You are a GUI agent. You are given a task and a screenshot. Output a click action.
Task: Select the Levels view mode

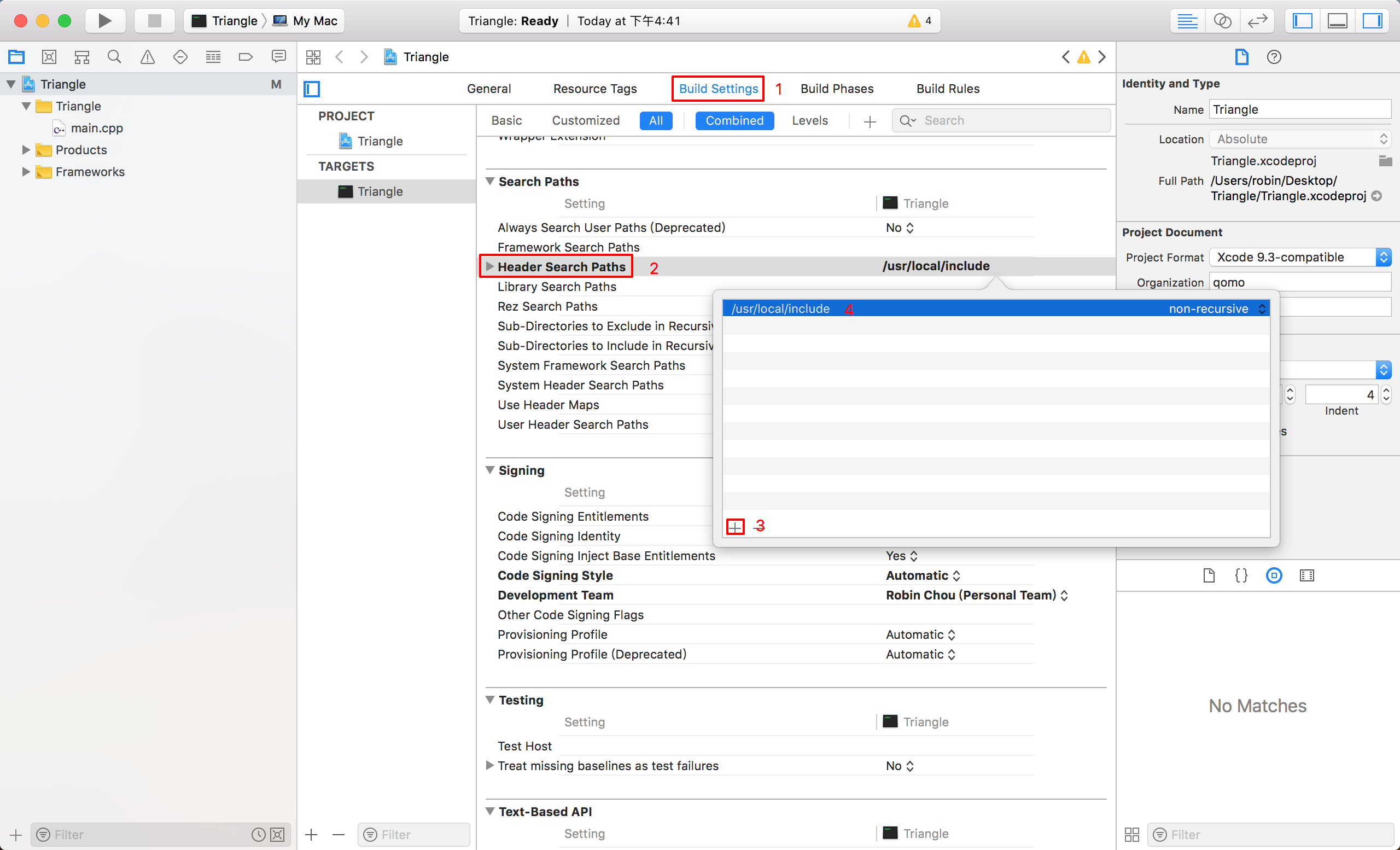click(810, 120)
